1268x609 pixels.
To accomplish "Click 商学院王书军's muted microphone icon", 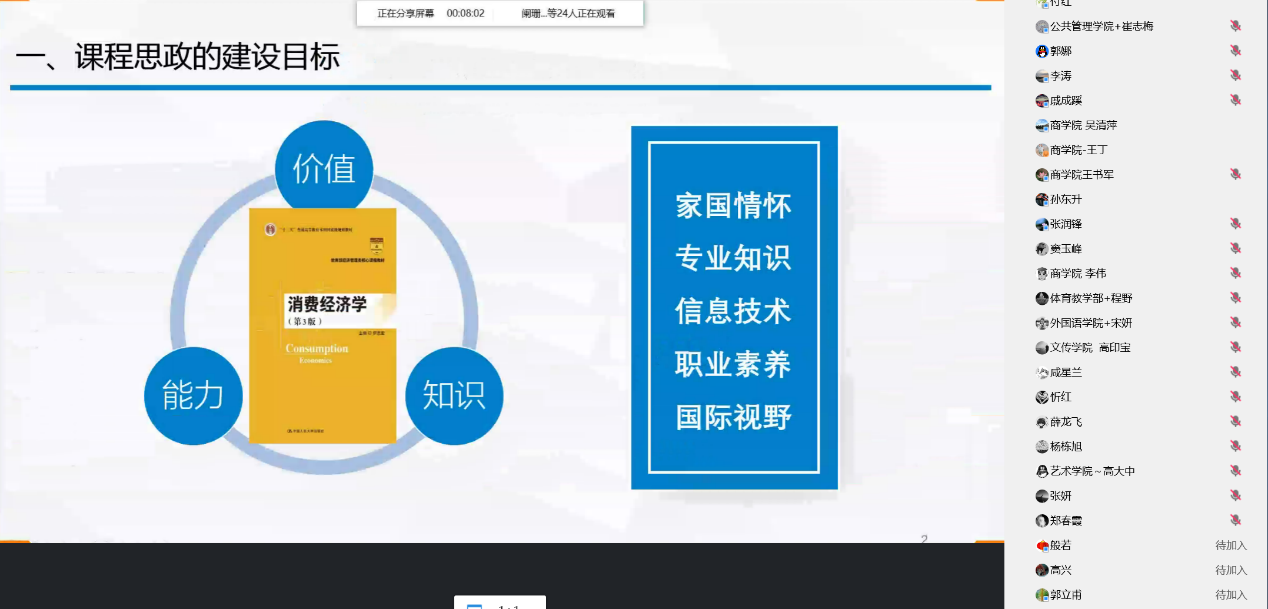I will 1235,174.
